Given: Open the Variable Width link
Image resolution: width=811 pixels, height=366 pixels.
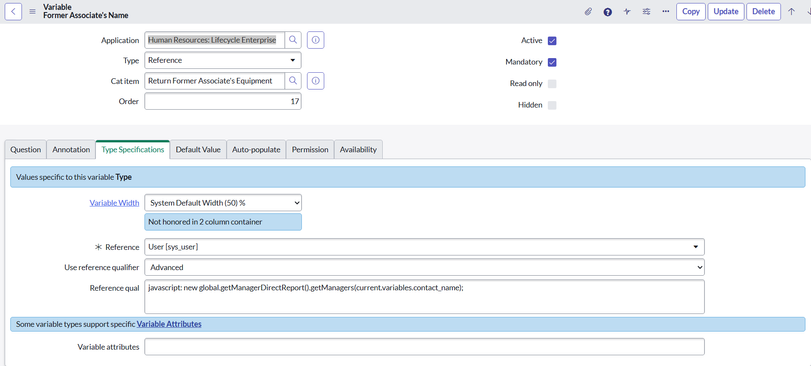Looking at the screenshot, I should pyautogui.click(x=114, y=203).
